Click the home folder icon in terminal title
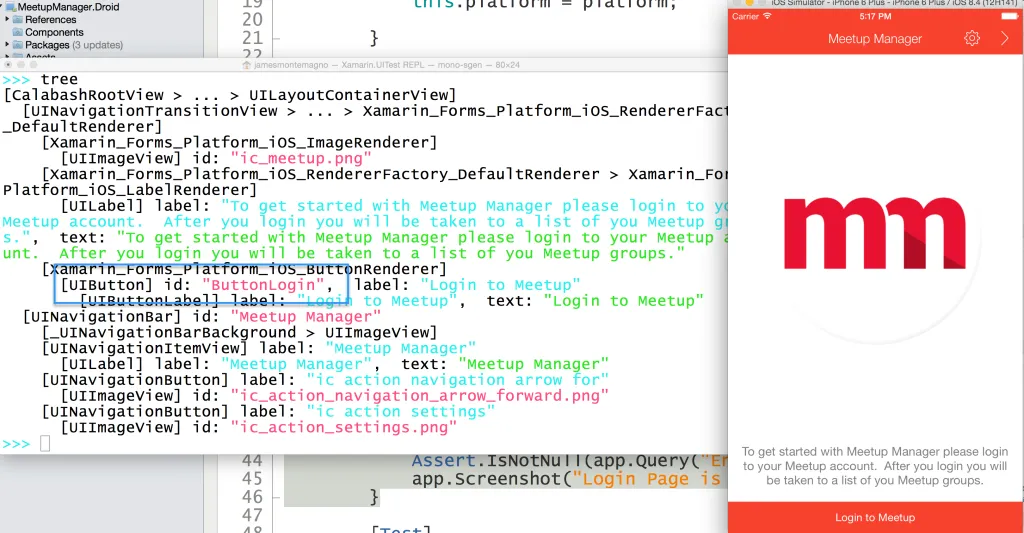 (x=246, y=65)
